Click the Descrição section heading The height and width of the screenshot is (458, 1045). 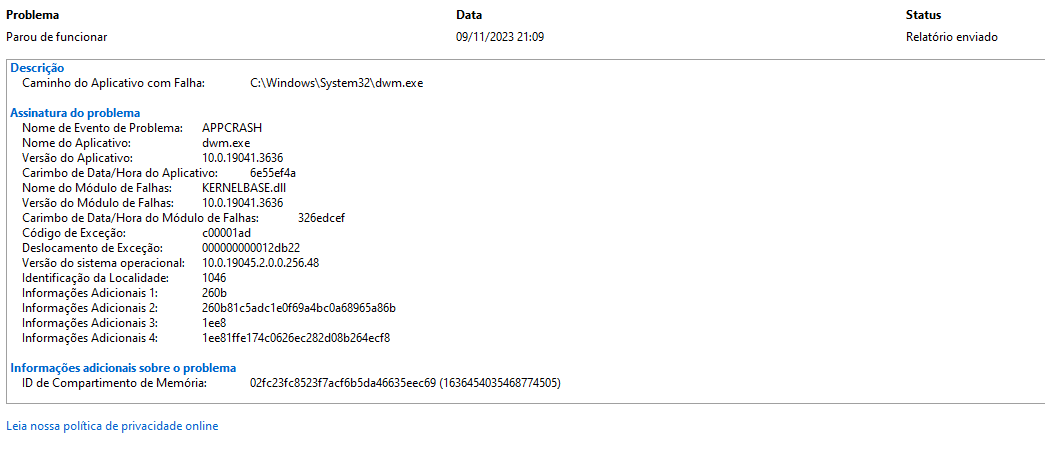coord(37,68)
